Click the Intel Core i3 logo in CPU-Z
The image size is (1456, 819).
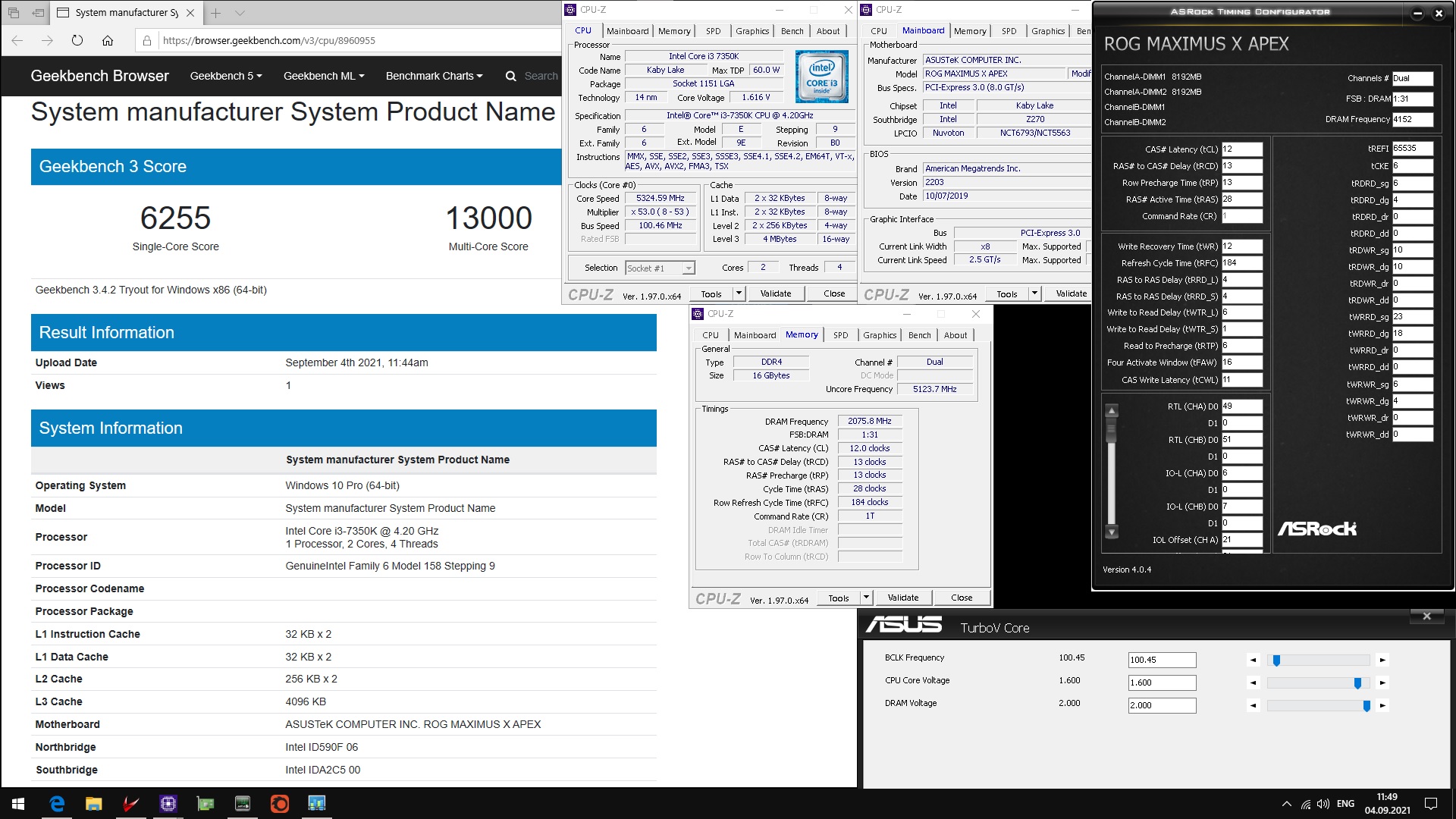821,77
